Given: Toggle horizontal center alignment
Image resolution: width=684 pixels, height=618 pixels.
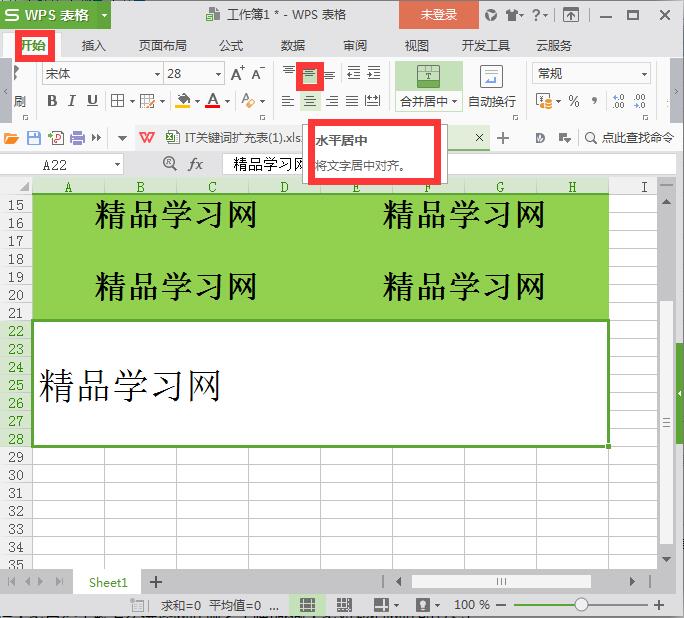Looking at the screenshot, I should pos(310,101).
